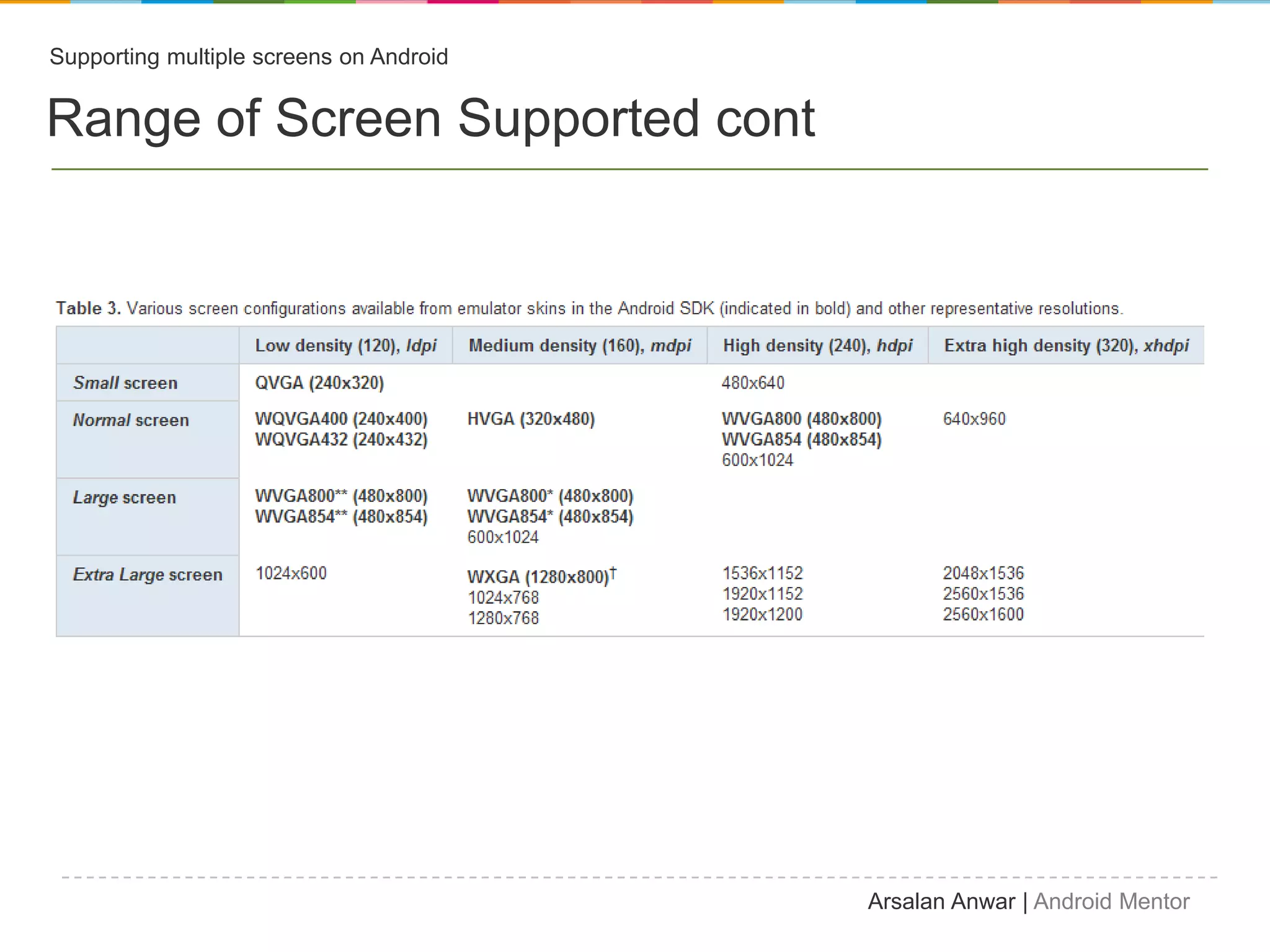Select 'High density (240), hdpi' column header

[x=817, y=345]
